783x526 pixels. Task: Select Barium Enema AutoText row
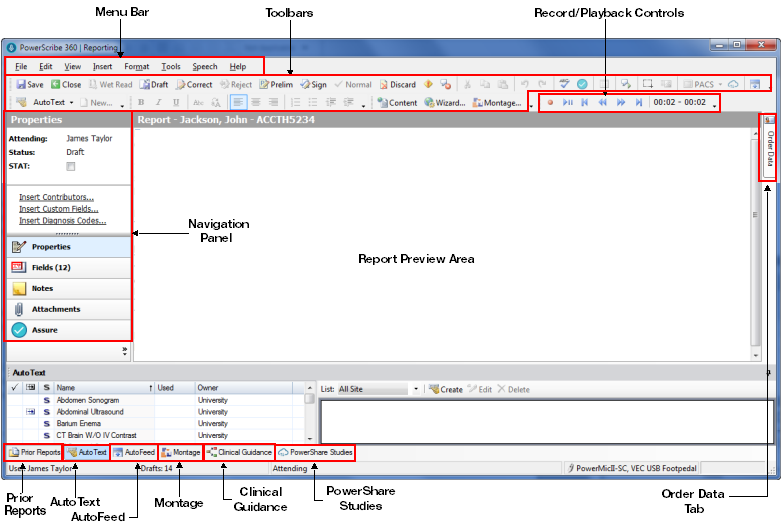point(156,423)
